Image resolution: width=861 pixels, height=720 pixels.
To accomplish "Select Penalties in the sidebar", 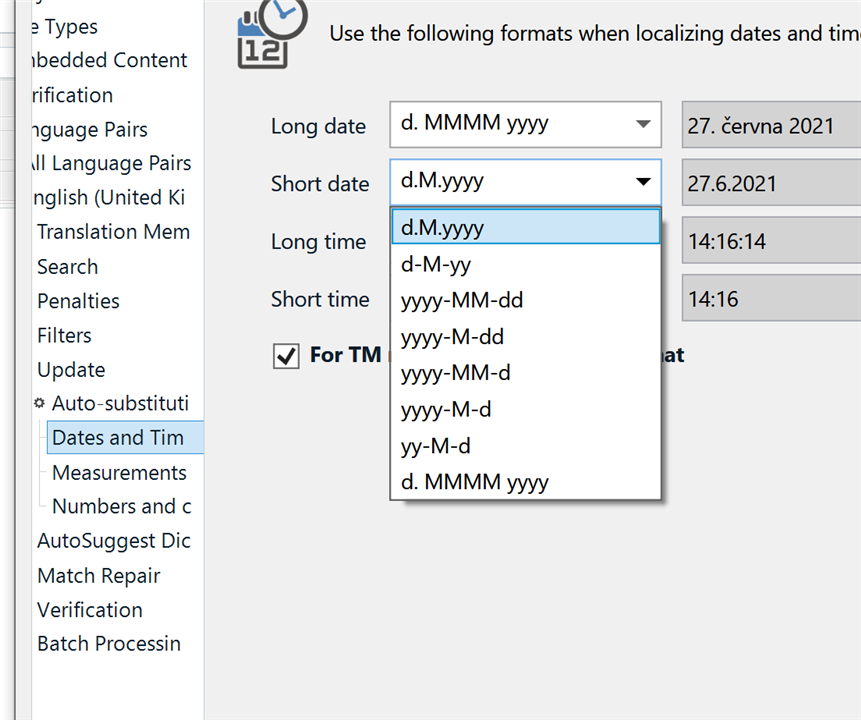I will point(77,300).
